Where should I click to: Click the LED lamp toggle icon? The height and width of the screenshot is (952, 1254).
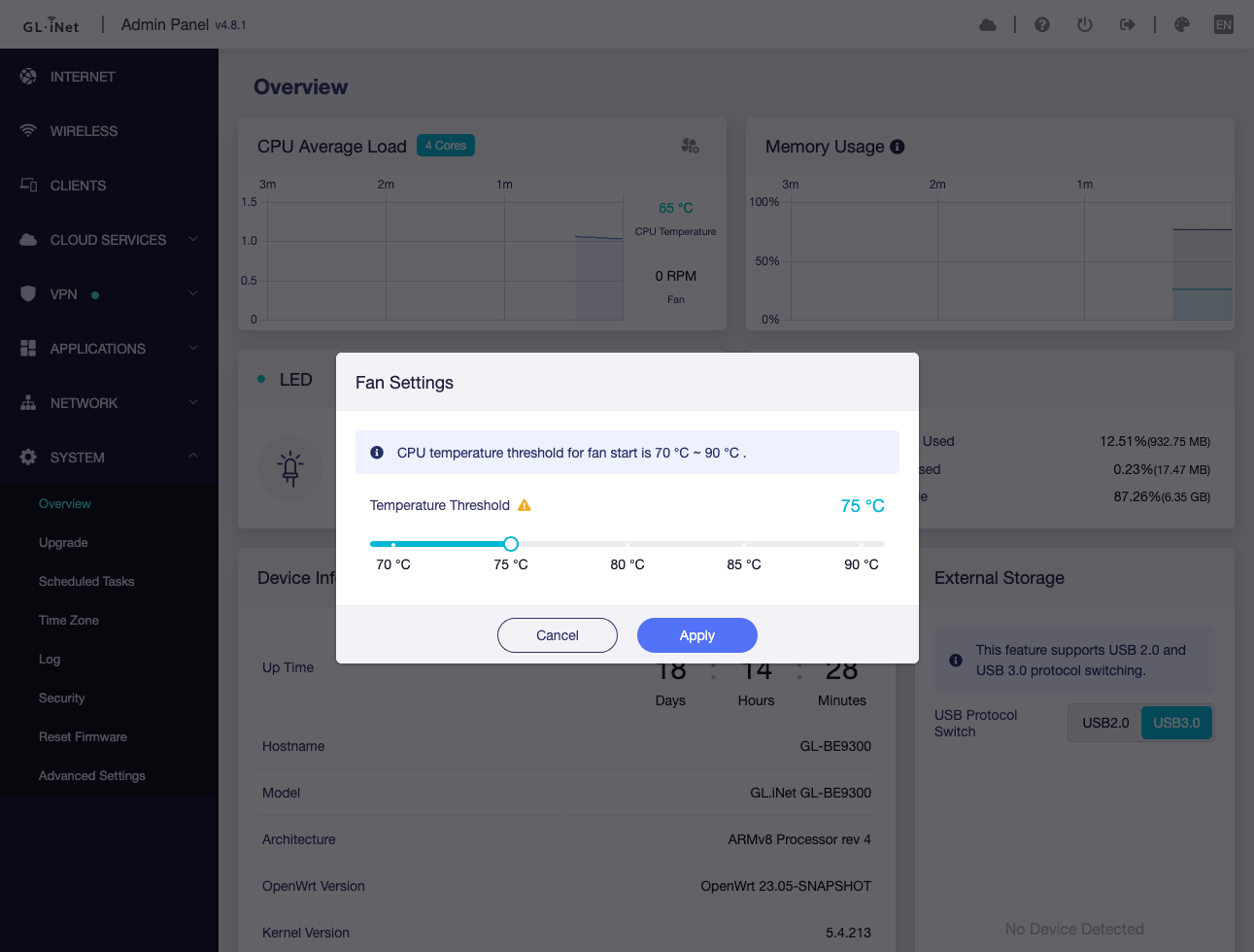(289, 468)
